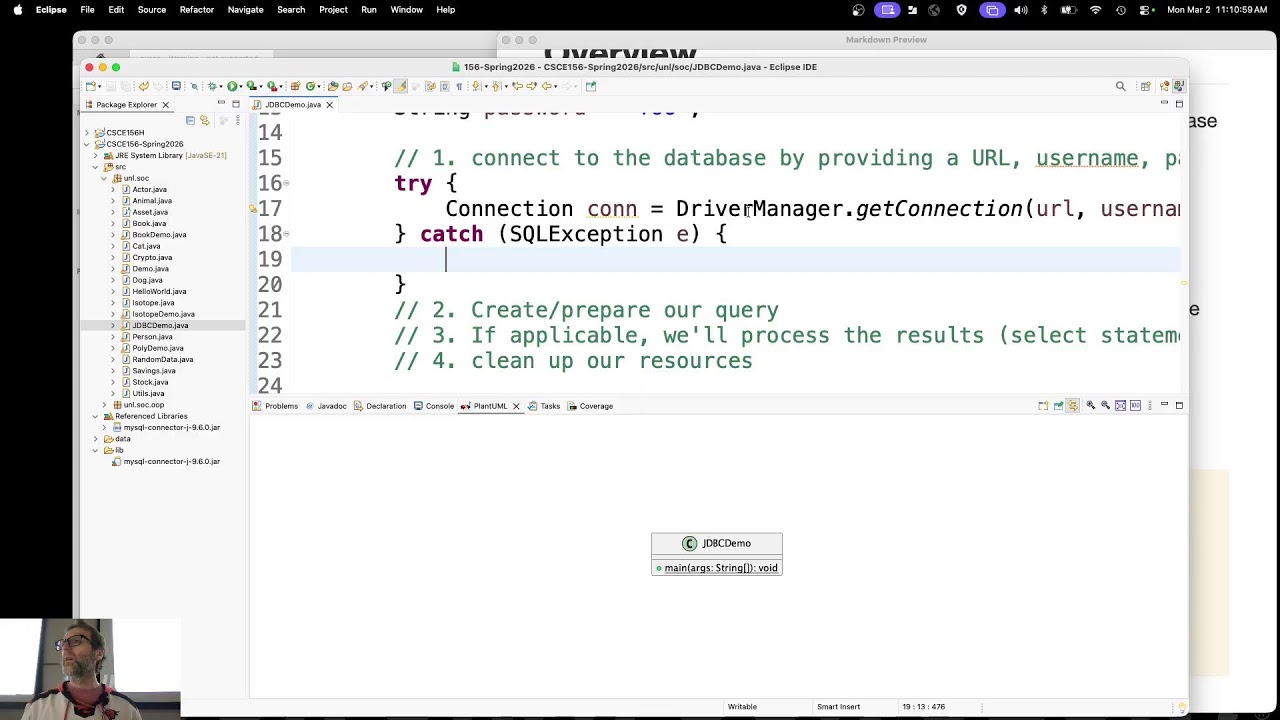Click the green Run toolbar button
The width and height of the screenshot is (1280, 720).
[232, 86]
